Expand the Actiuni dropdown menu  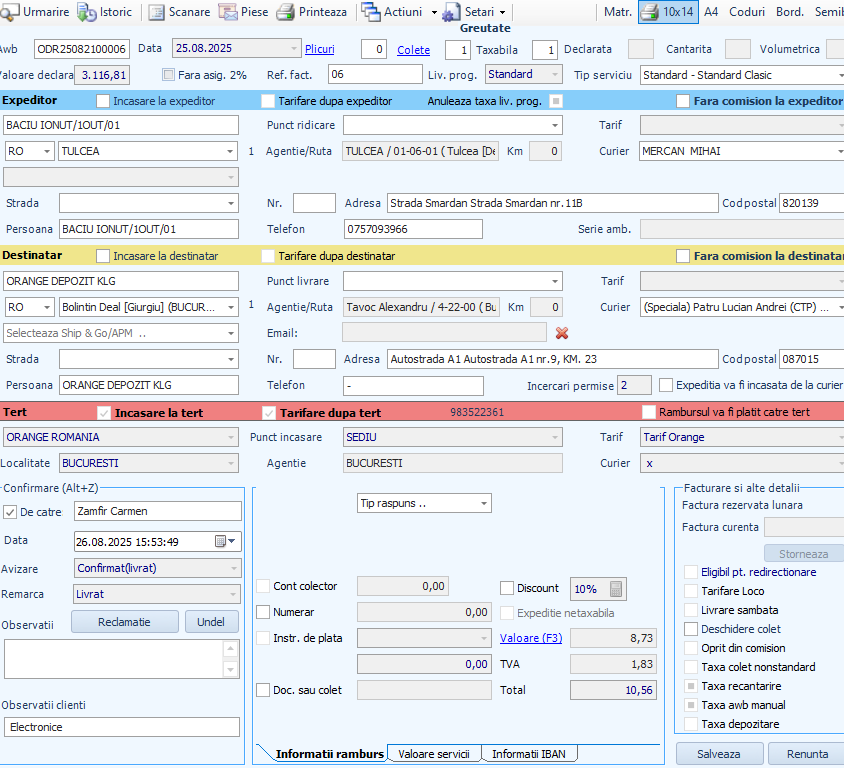coord(433,12)
